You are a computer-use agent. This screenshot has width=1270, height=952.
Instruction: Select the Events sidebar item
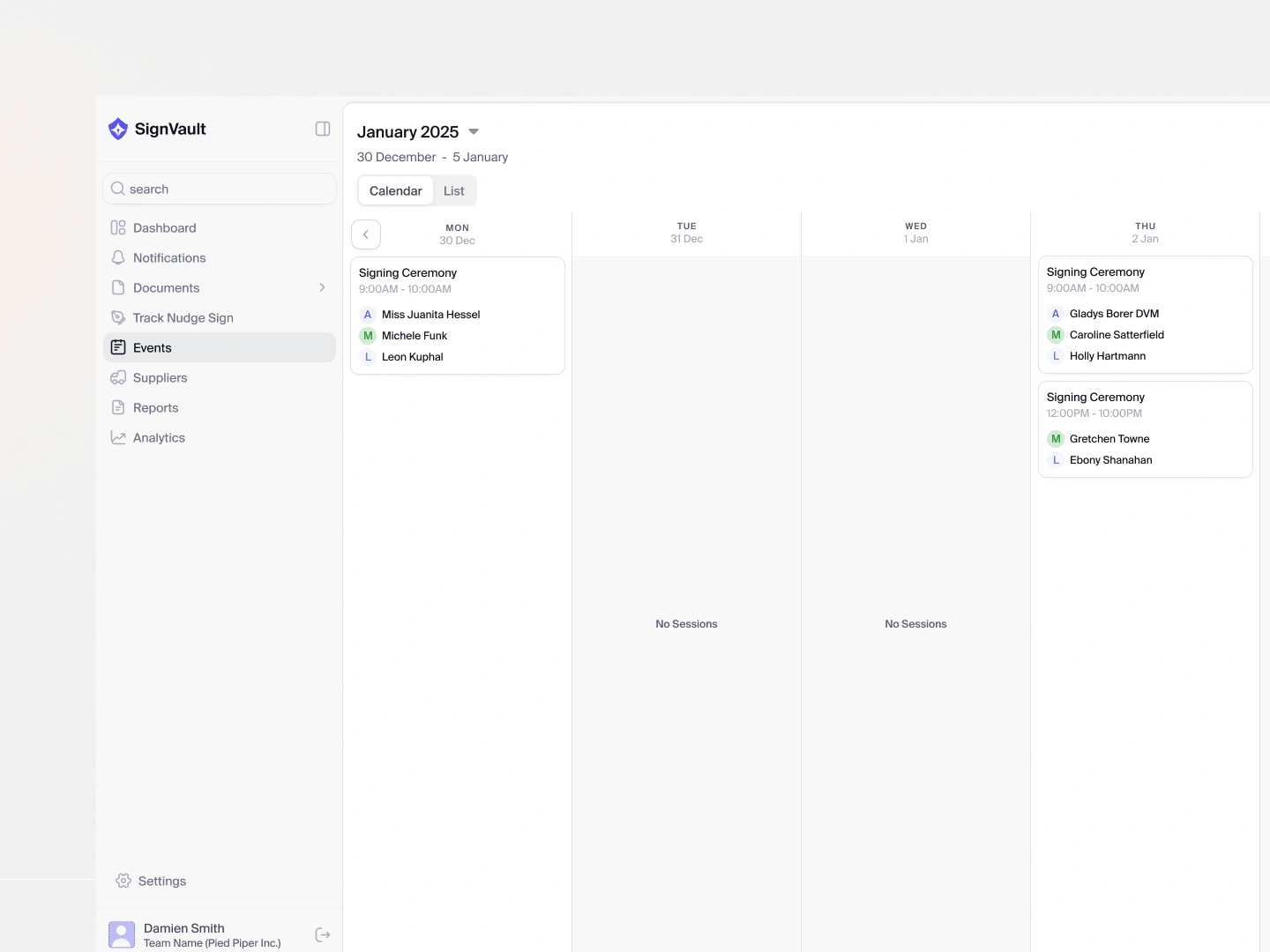[220, 347]
